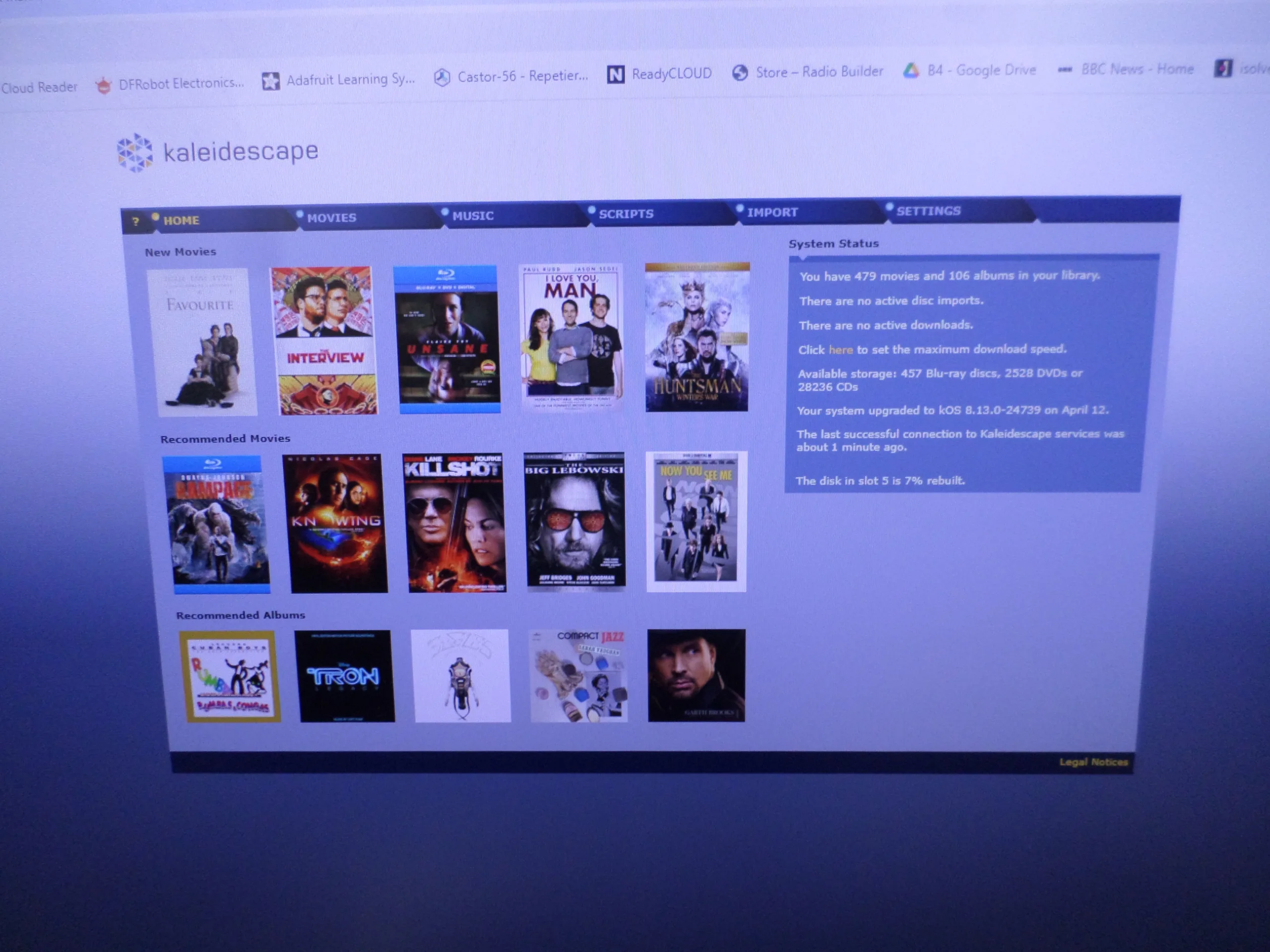Open Now You See Me cover
This screenshot has width=1270, height=952.
coord(697,521)
